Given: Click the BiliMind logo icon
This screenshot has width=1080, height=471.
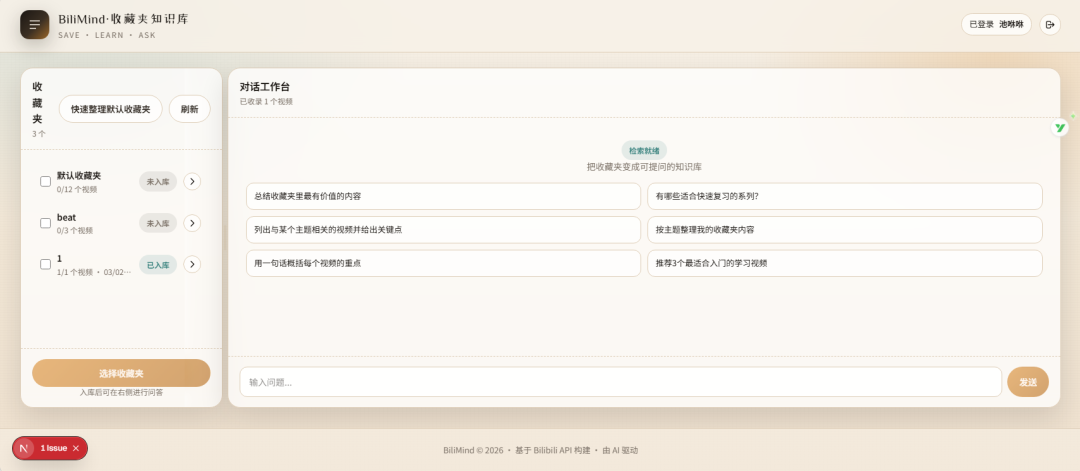Looking at the screenshot, I should [34, 25].
